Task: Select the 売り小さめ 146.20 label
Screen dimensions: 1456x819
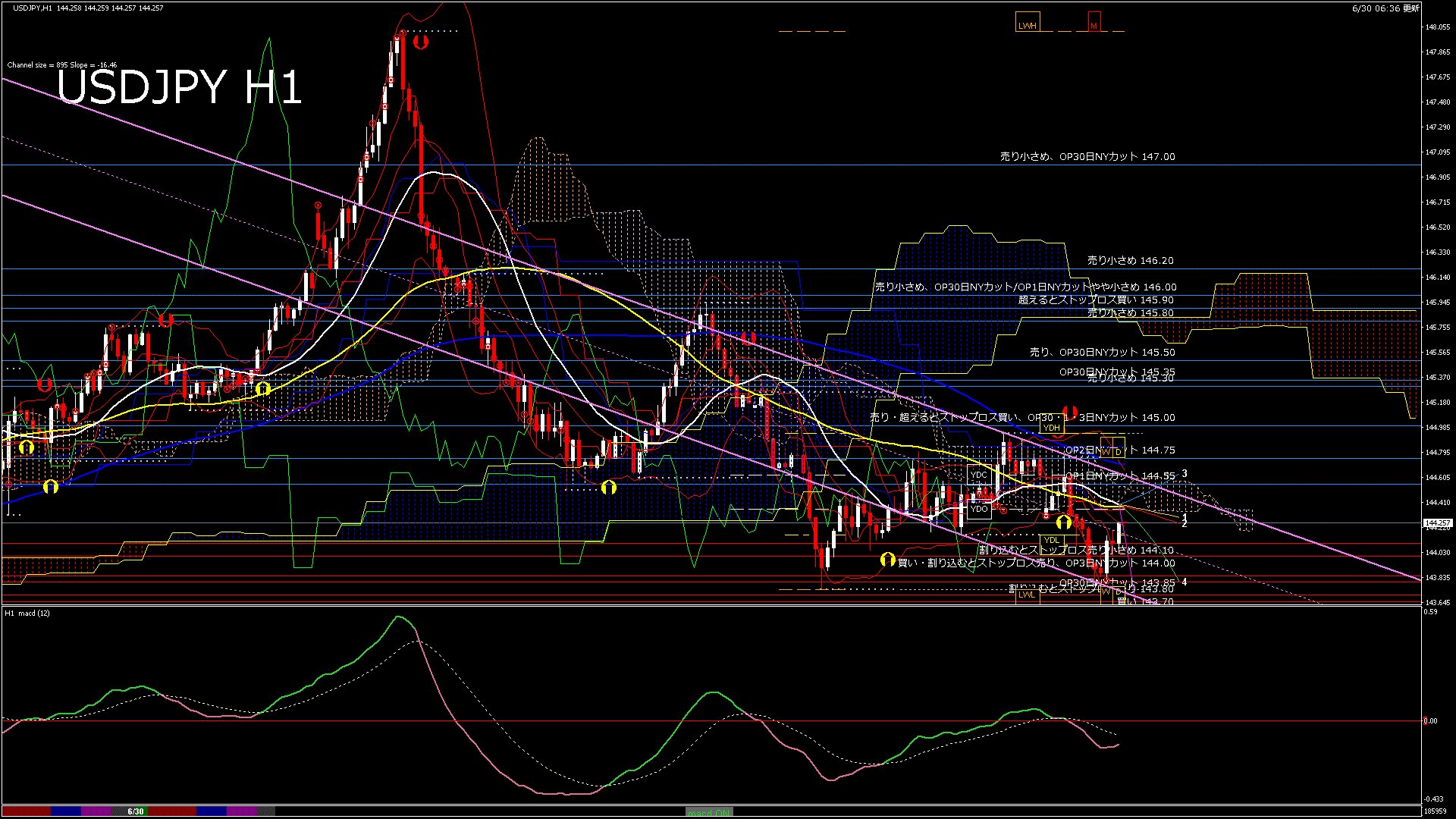Action: (1130, 260)
